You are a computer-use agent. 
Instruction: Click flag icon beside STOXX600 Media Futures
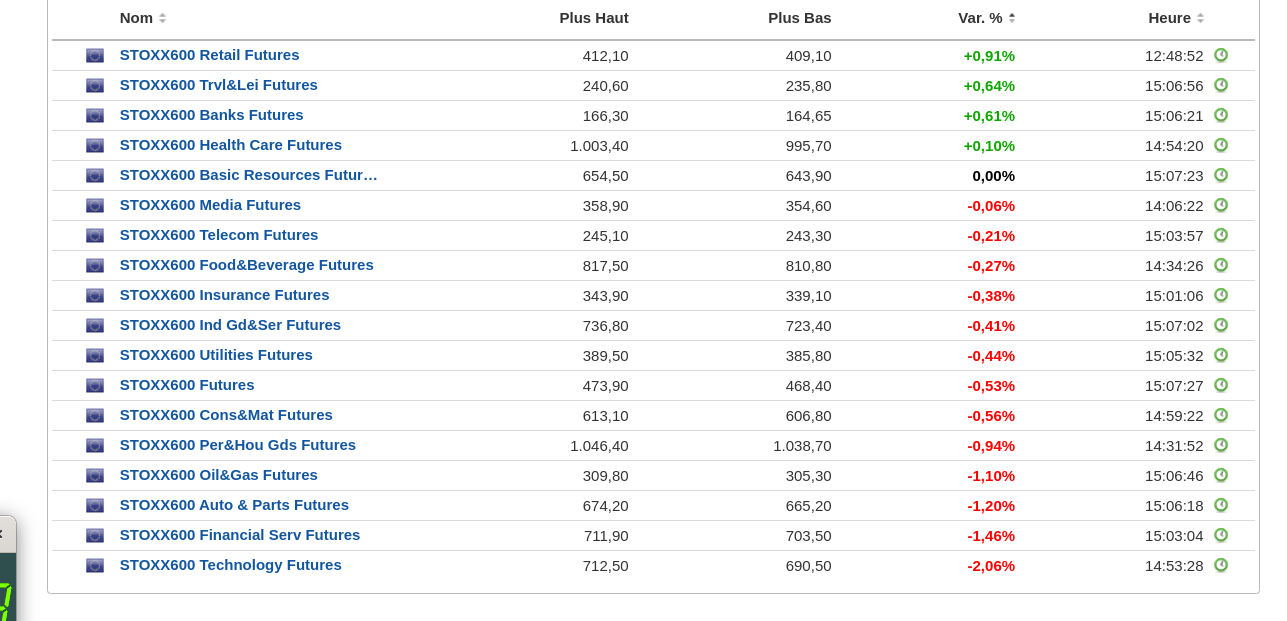coord(95,206)
